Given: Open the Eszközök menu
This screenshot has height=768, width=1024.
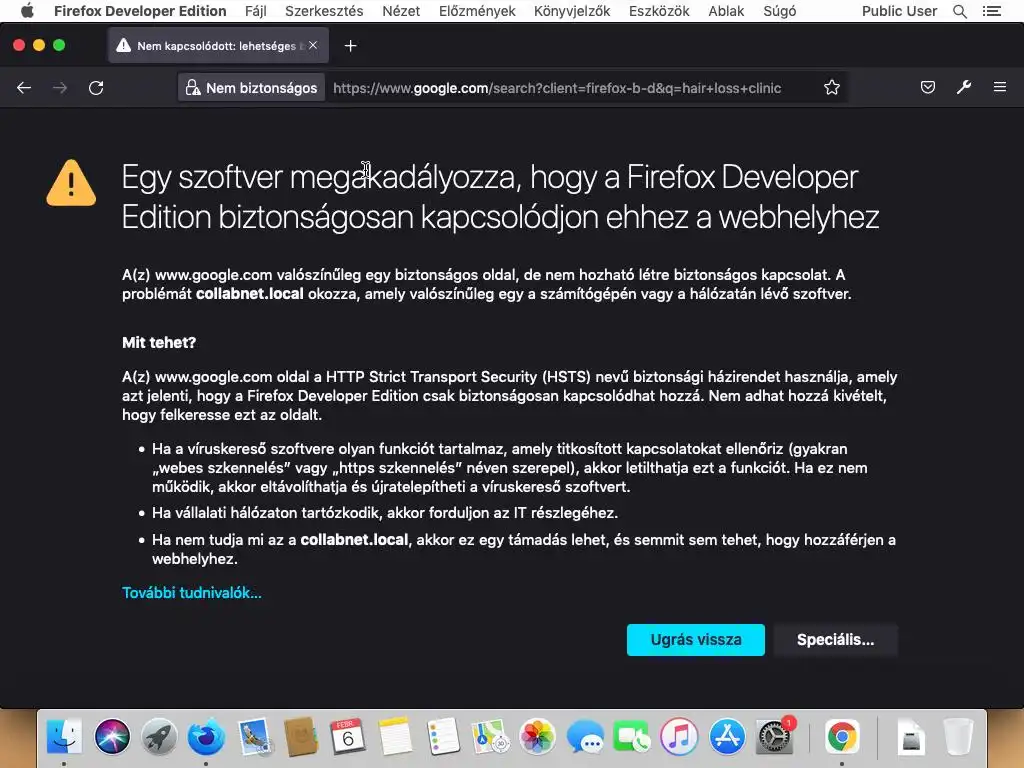Looking at the screenshot, I should [x=659, y=11].
